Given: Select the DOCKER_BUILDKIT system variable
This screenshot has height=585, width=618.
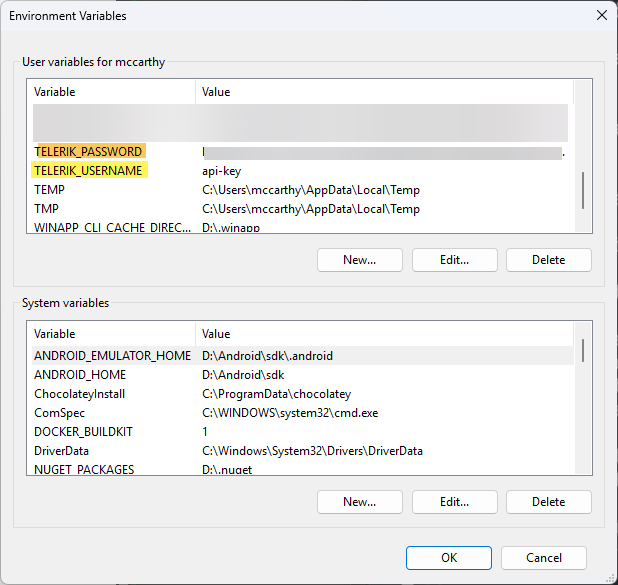Looking at the screenshot, I should coord(83,432).
